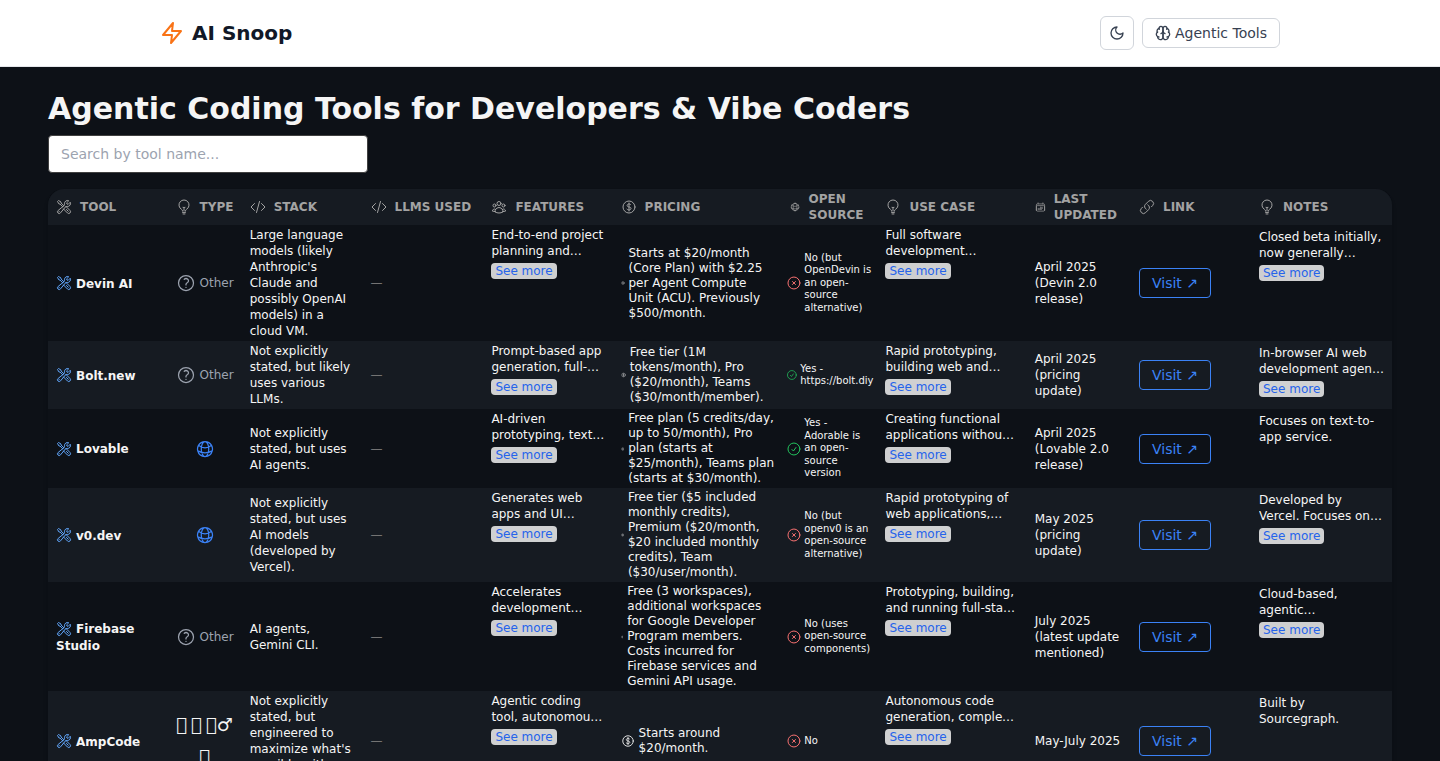Screen dimensions: 1440x761
Task: Click the tool icon next to Devin AI
Action: pos(64,284)
